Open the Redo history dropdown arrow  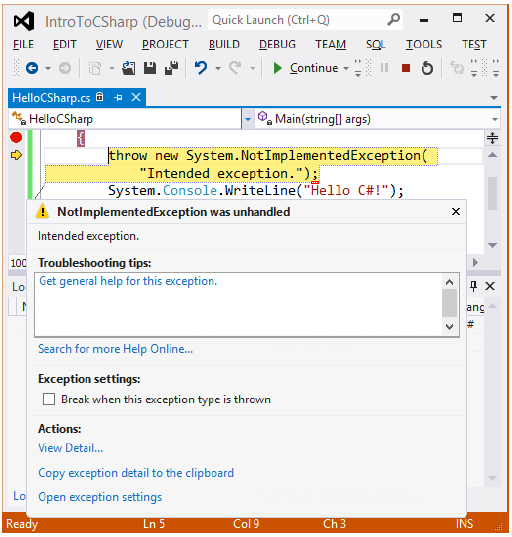(252, 68)
